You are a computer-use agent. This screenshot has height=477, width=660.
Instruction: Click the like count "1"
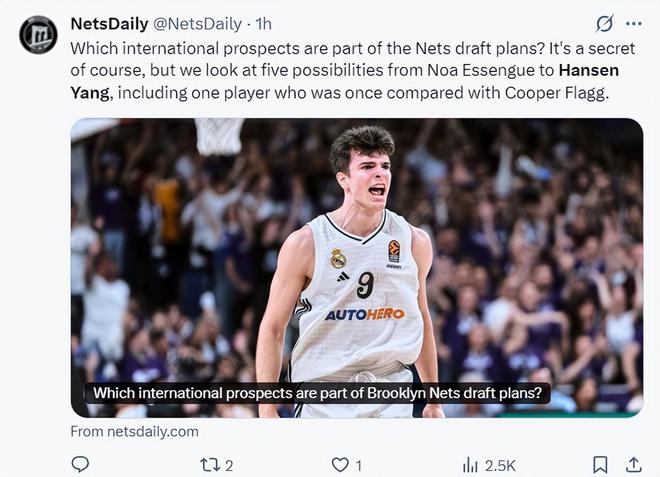pos(359,465)
